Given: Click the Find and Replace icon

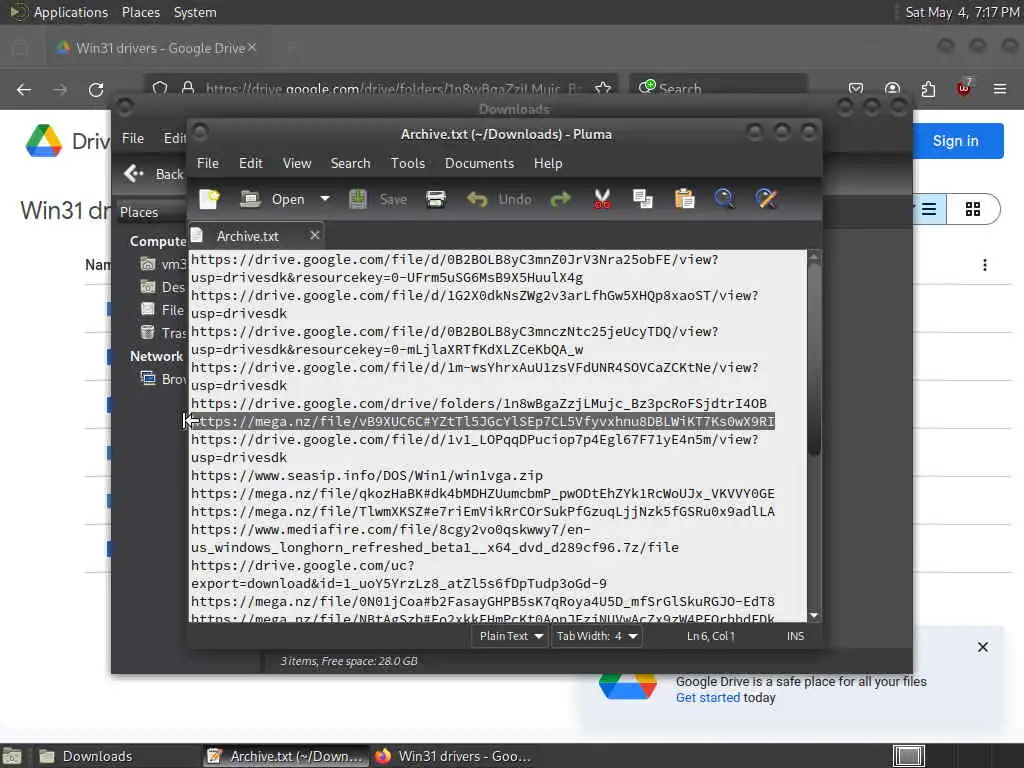Looking at the screenshot, I should click(766, 199).
